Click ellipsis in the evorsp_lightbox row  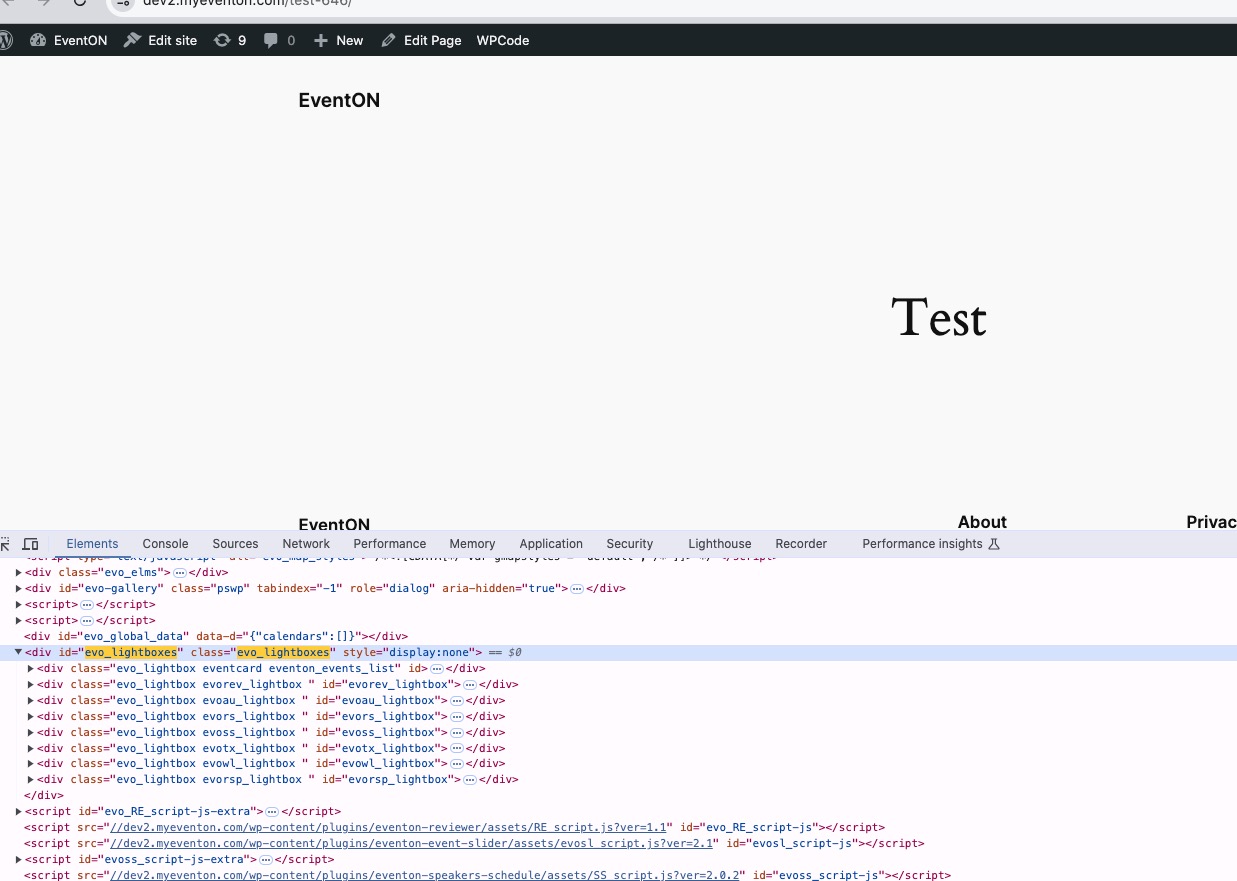[x=469, y=779]
